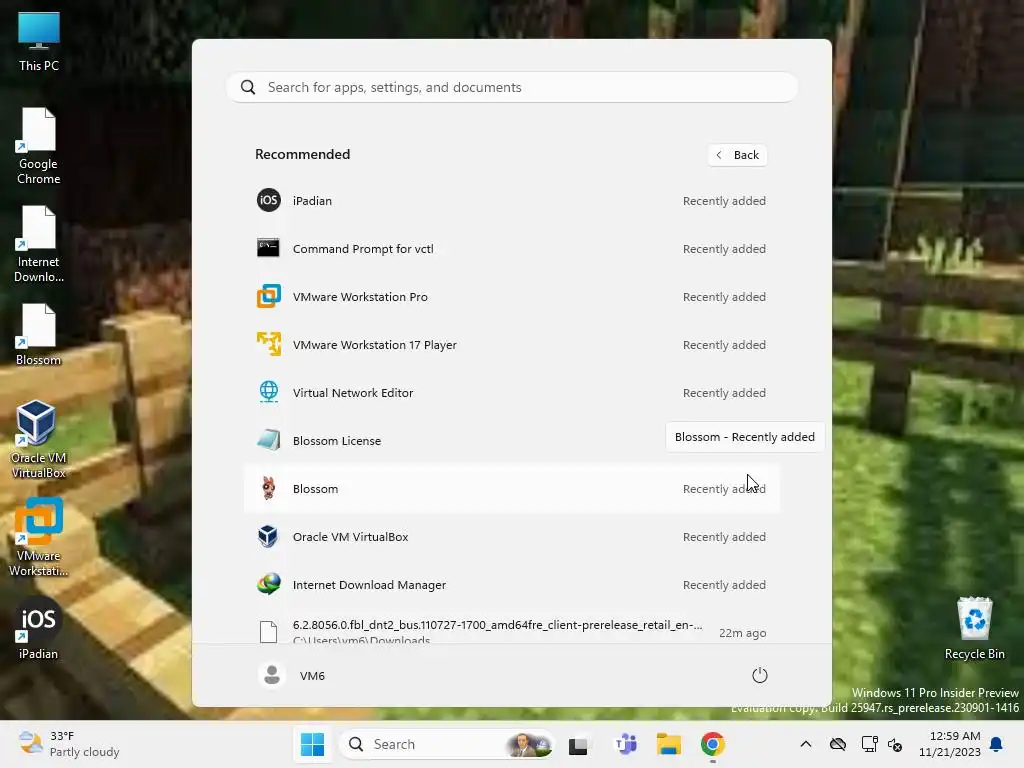
Task: Launch VMware Workstation Pro from the Recommended list
Action: [511, 296]
